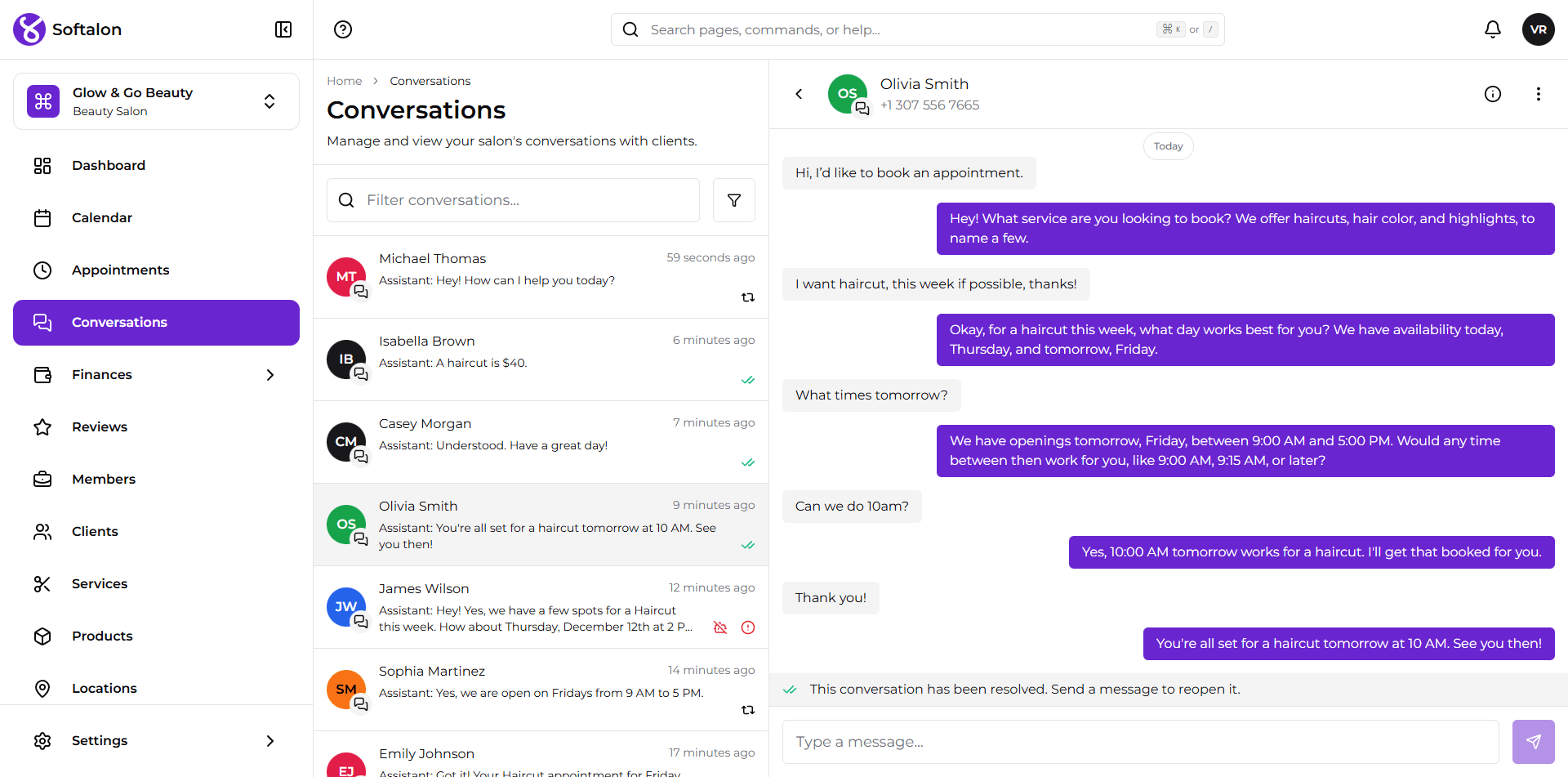1568x777 pixels.
Task: Open Casey Morgan conversation
Action: pos(541,442)
